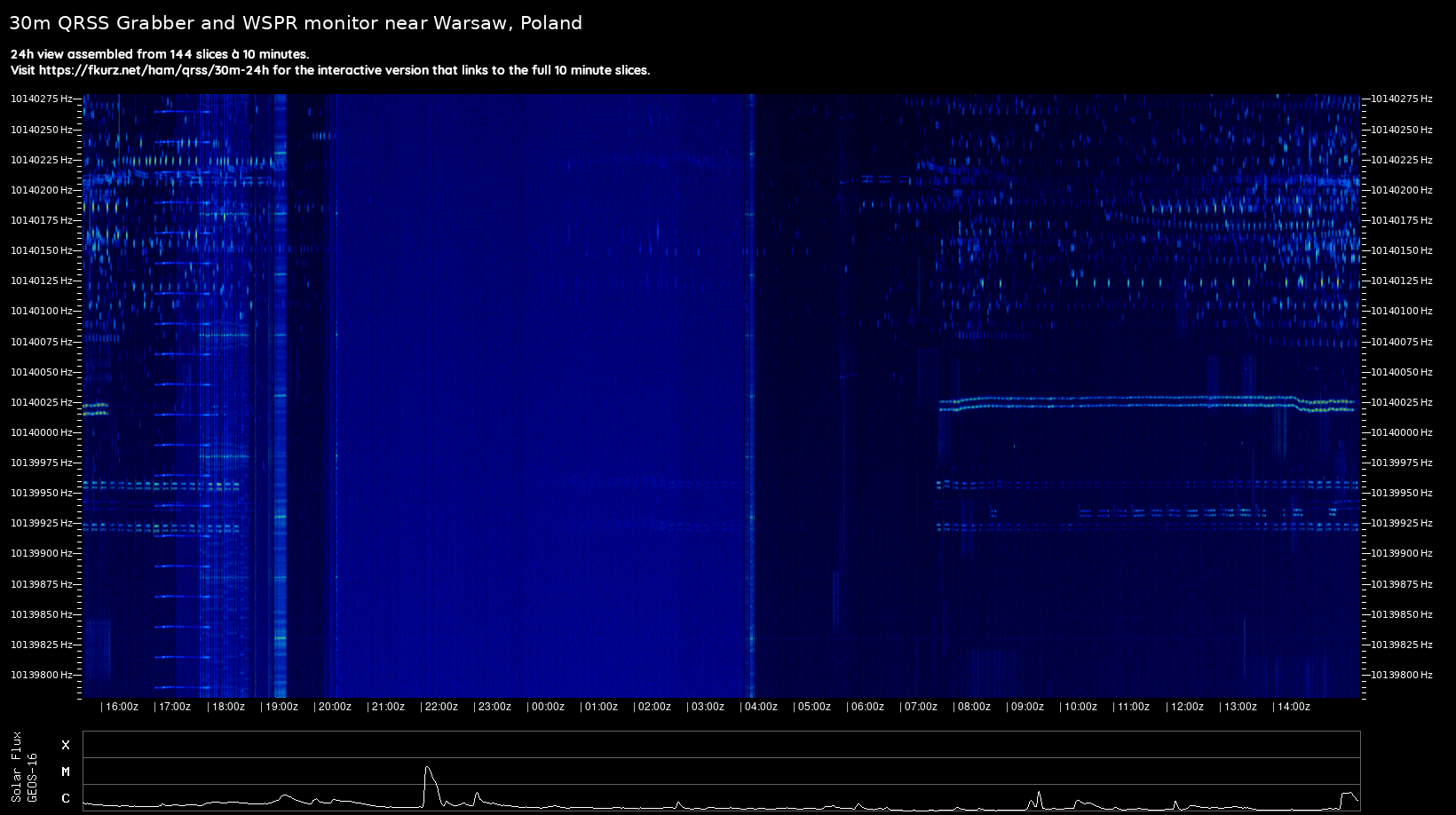
Task: Click the X class solar flux label
Action: (x=66, y=745)
